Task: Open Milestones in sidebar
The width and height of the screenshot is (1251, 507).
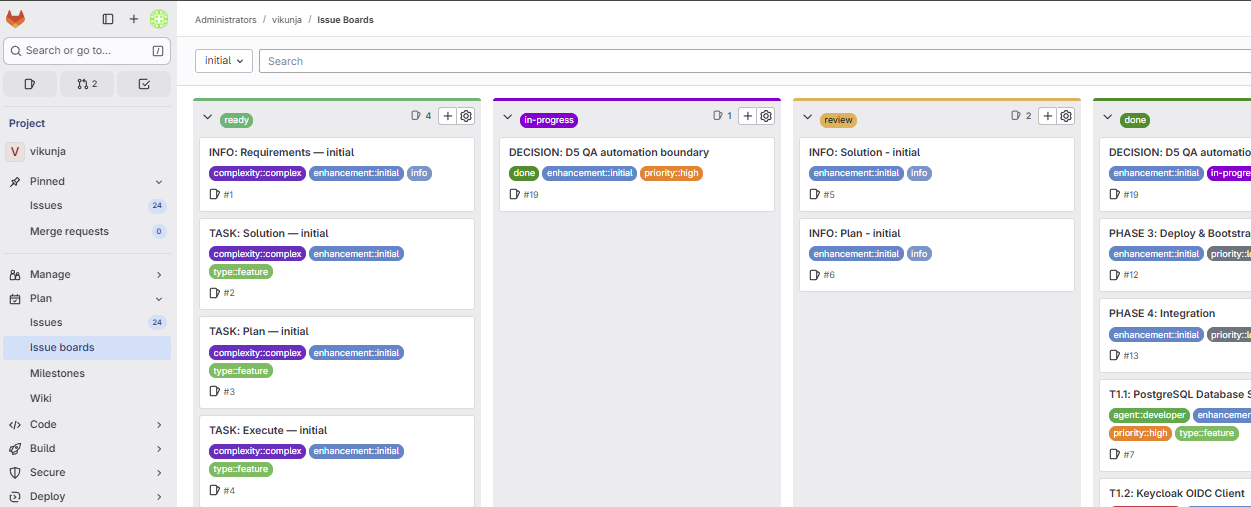Action: (x=87, y=373)
